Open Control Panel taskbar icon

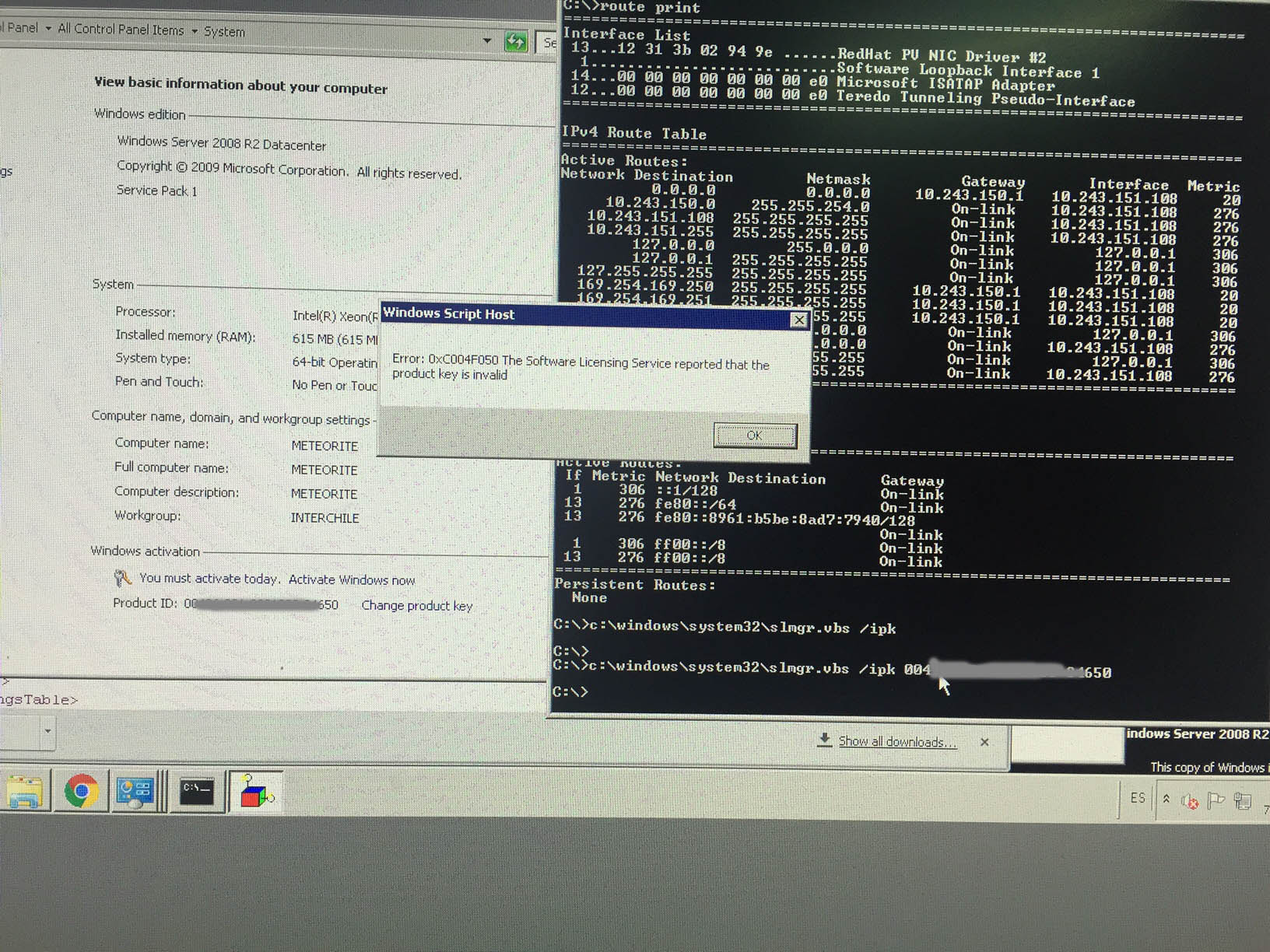(135, 792)
